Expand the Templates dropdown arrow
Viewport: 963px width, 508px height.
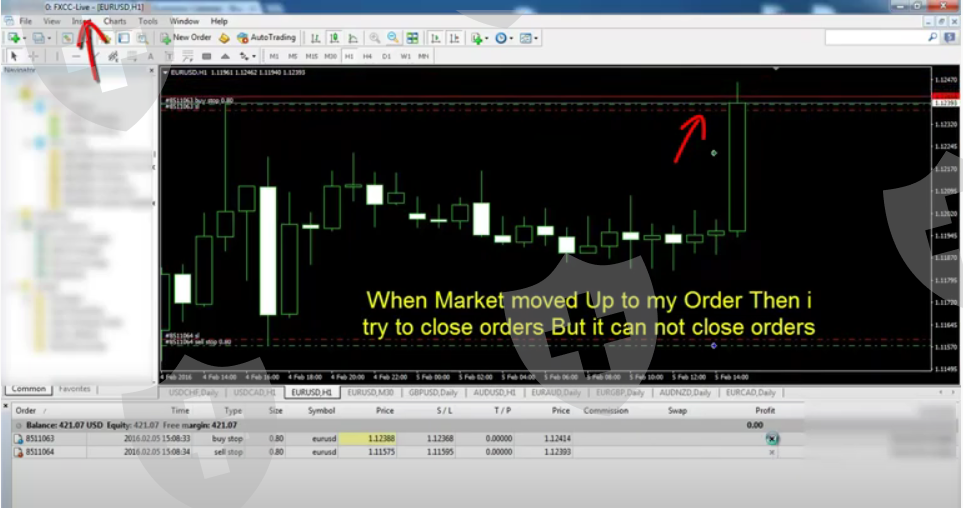536,38
